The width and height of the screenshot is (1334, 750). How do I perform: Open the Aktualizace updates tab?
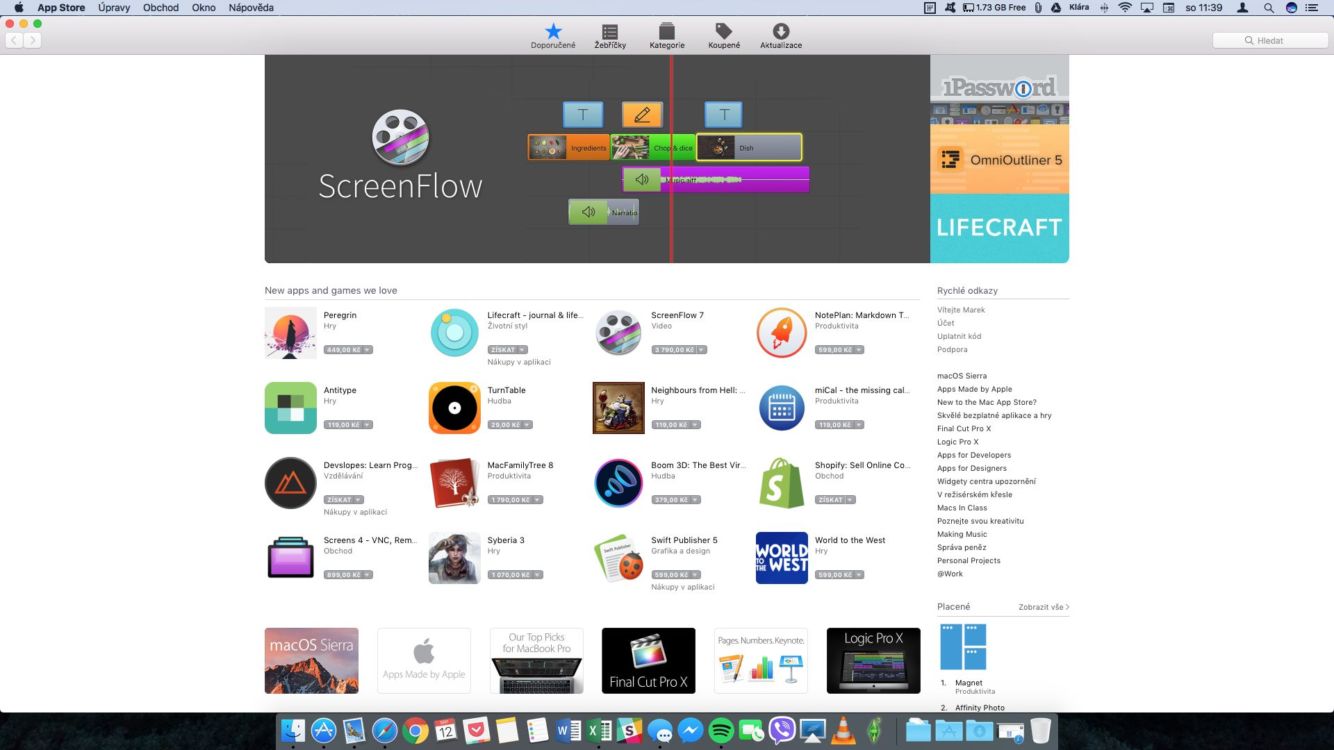tap(781, 36)
